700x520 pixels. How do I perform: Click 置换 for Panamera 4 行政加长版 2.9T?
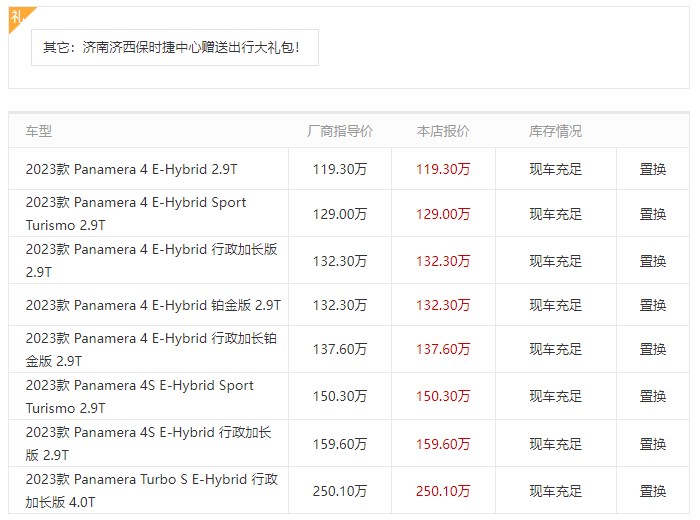point(653,261)
